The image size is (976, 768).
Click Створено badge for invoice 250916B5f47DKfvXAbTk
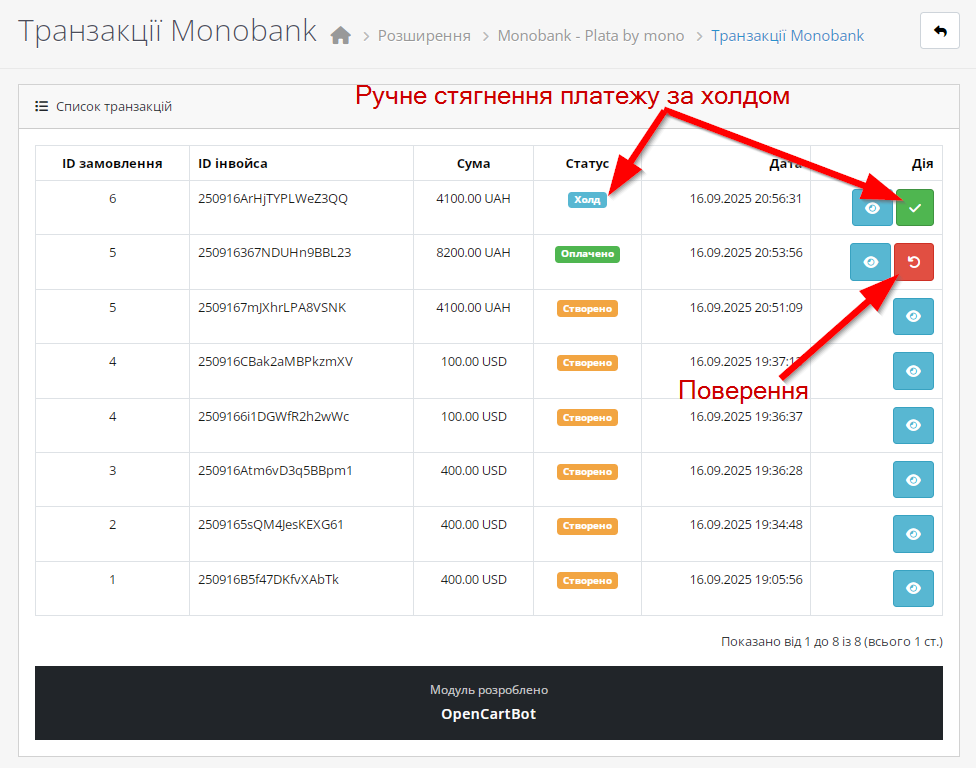(587, 581)
